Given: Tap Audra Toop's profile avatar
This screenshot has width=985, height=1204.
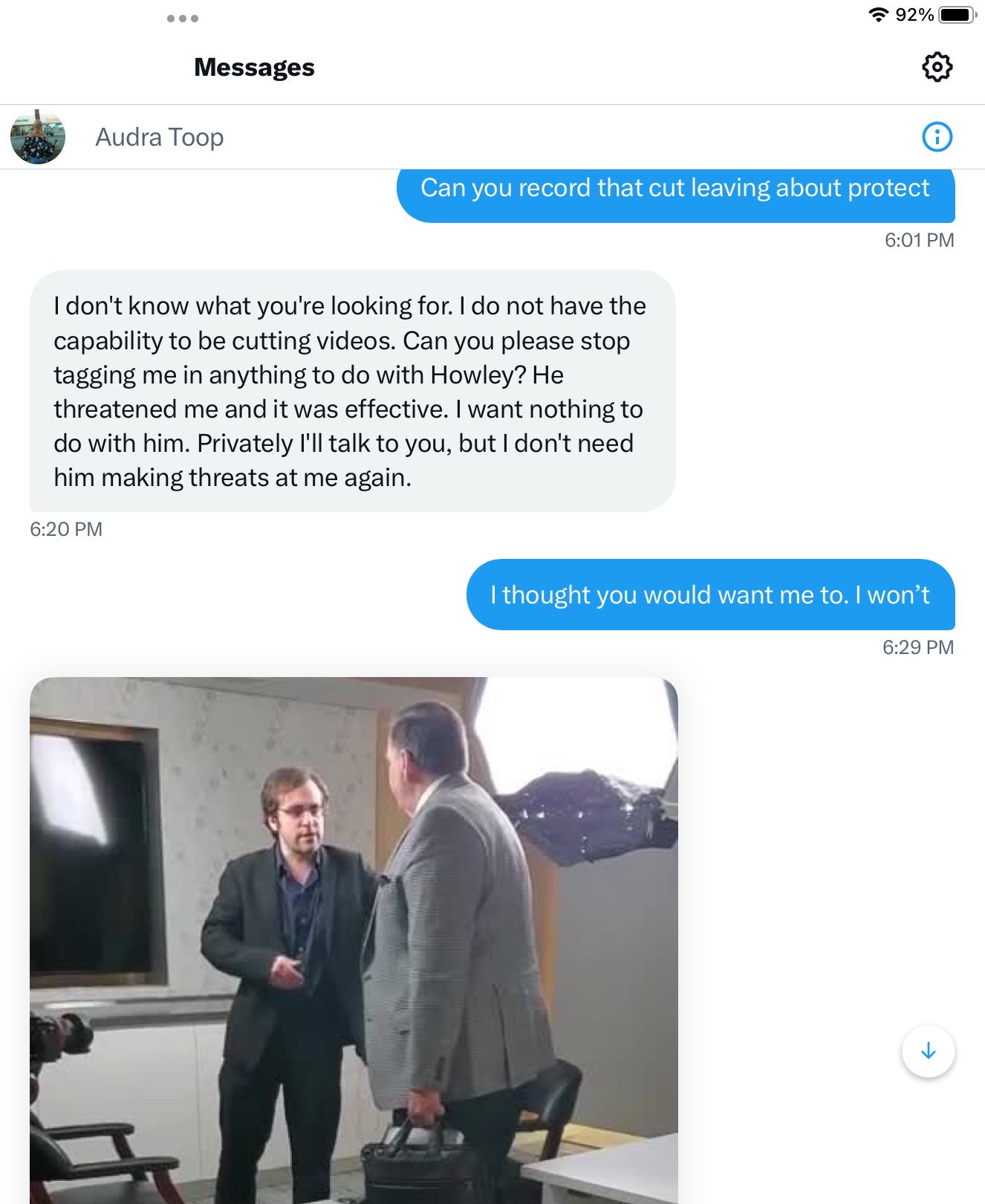Looking at the screenshot, I should [38, 137].
